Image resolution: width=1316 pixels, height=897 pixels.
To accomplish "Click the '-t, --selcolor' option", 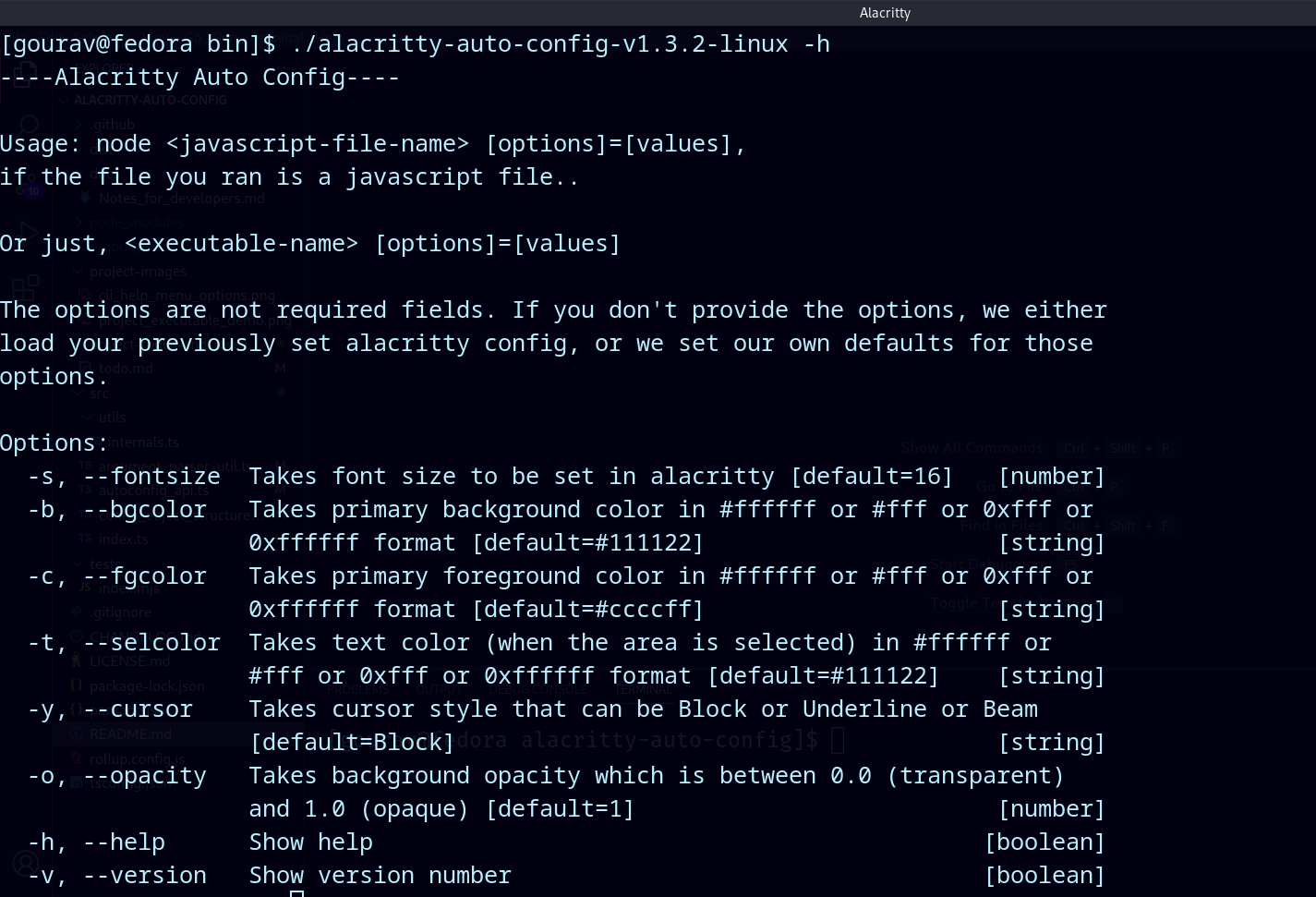I will tap(124, 642).
